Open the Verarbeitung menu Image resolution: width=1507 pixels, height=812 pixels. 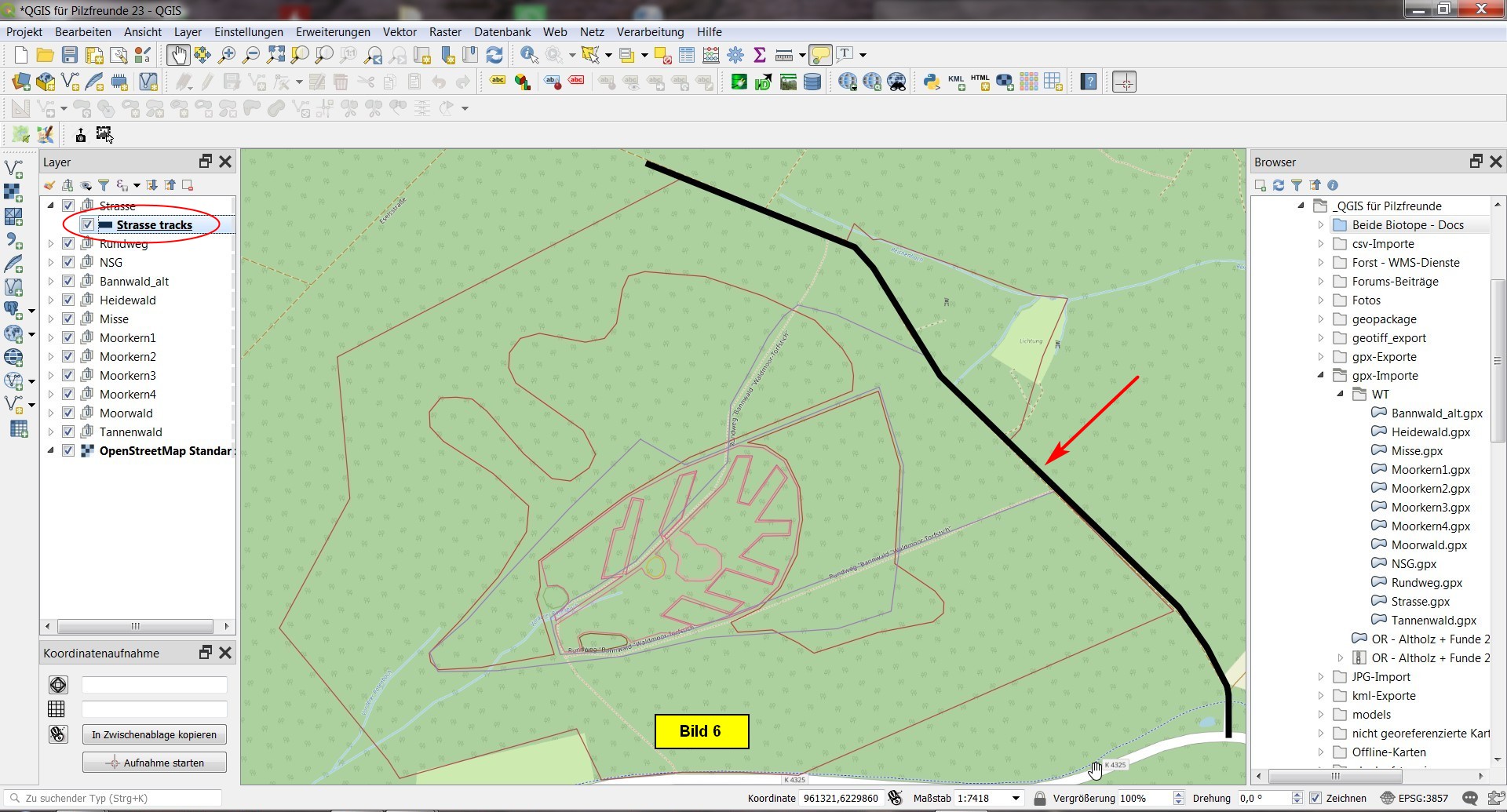pos(650,32)
